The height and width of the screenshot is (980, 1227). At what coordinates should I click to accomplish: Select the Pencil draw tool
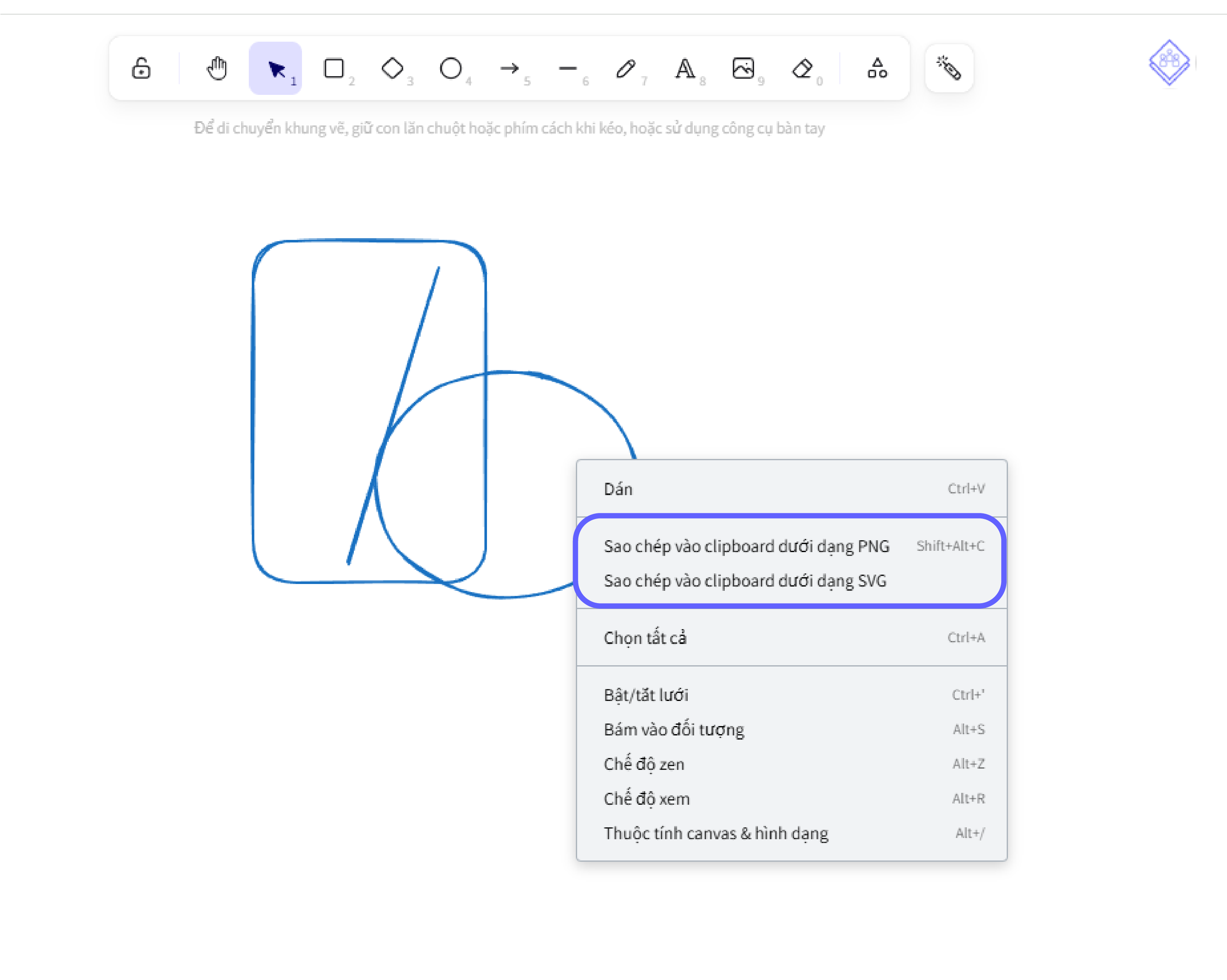(626, 68)
